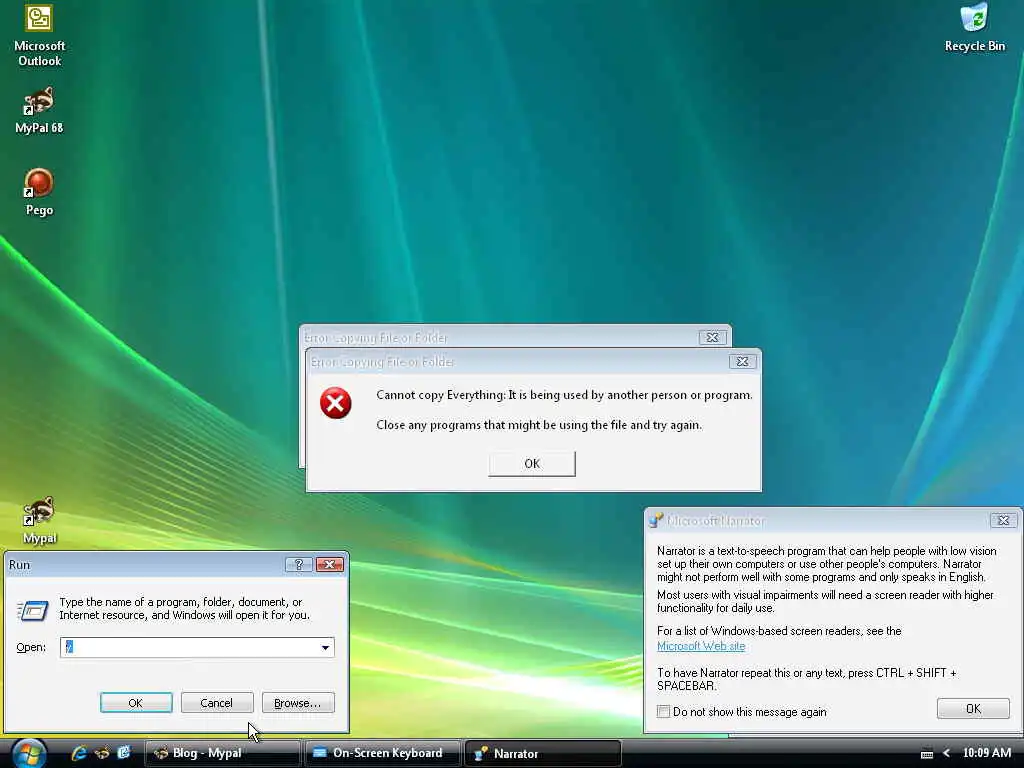Click Browse... in the Run dialog
This screenshot has height=768, width=1024.
[298, 703]
